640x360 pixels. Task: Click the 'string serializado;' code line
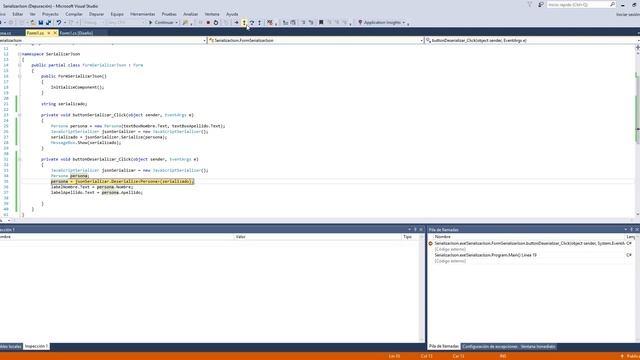pos(64,104)
